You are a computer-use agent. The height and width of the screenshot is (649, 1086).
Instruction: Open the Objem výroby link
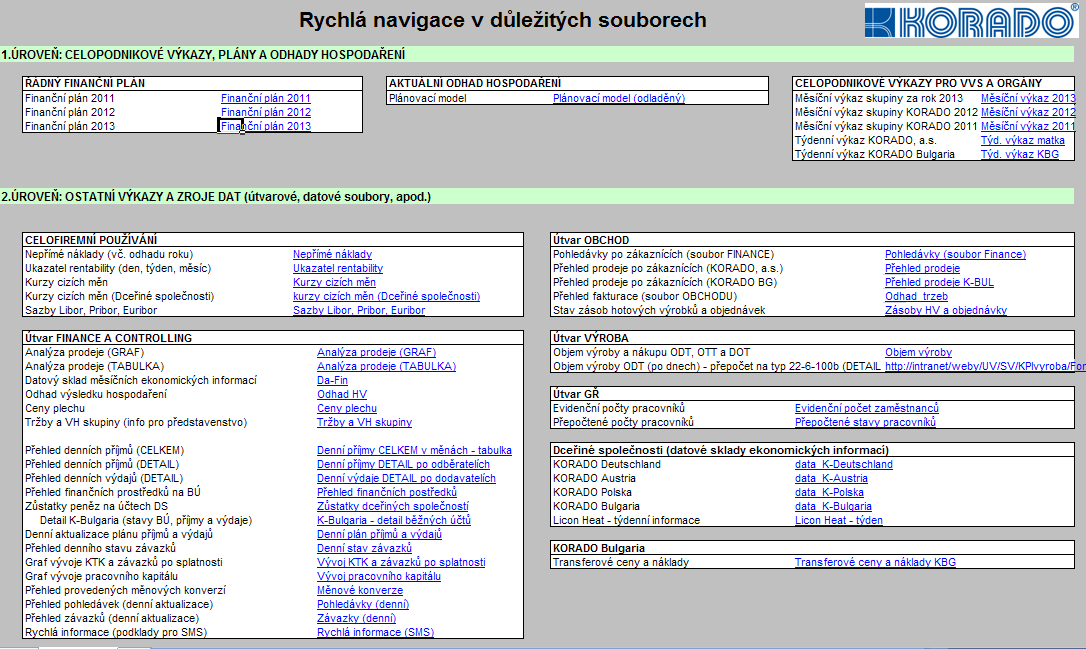coord(918,352)
